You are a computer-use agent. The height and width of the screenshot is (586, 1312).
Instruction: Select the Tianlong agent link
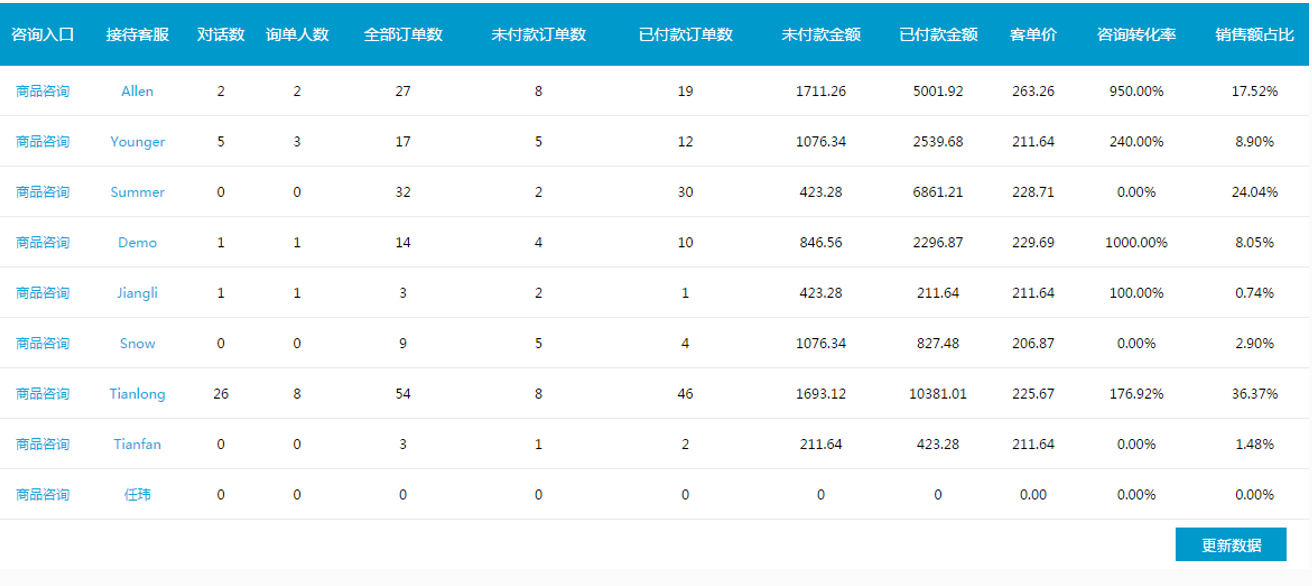click(137, 394)
